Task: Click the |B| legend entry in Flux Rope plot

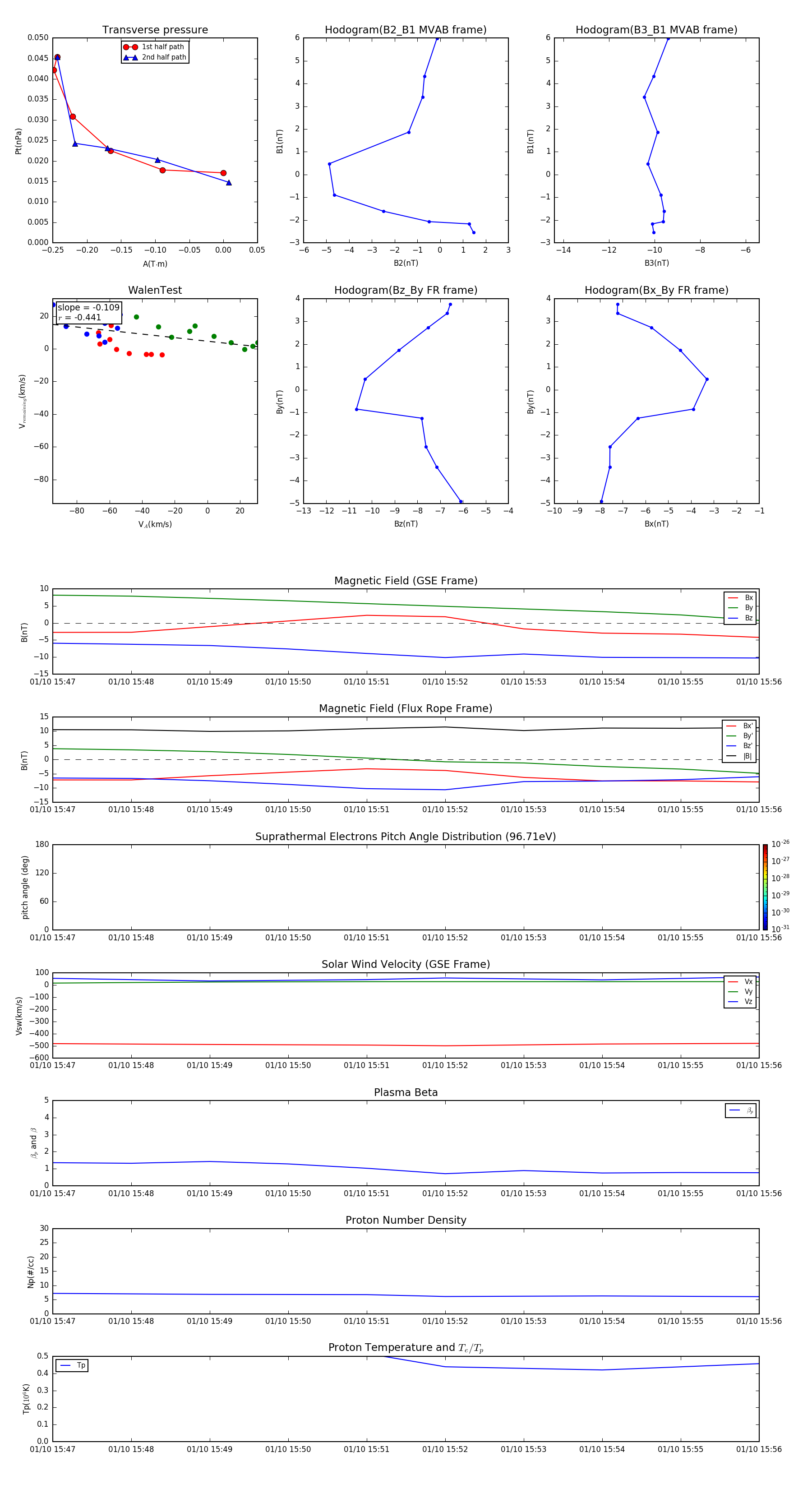Action: pyautogui.click(x=739, y=756)
